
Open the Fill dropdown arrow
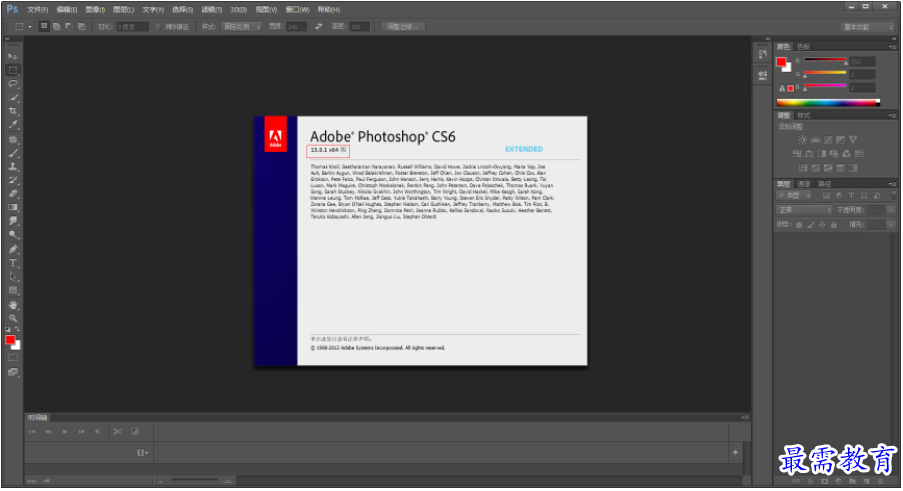click(891, 225)
